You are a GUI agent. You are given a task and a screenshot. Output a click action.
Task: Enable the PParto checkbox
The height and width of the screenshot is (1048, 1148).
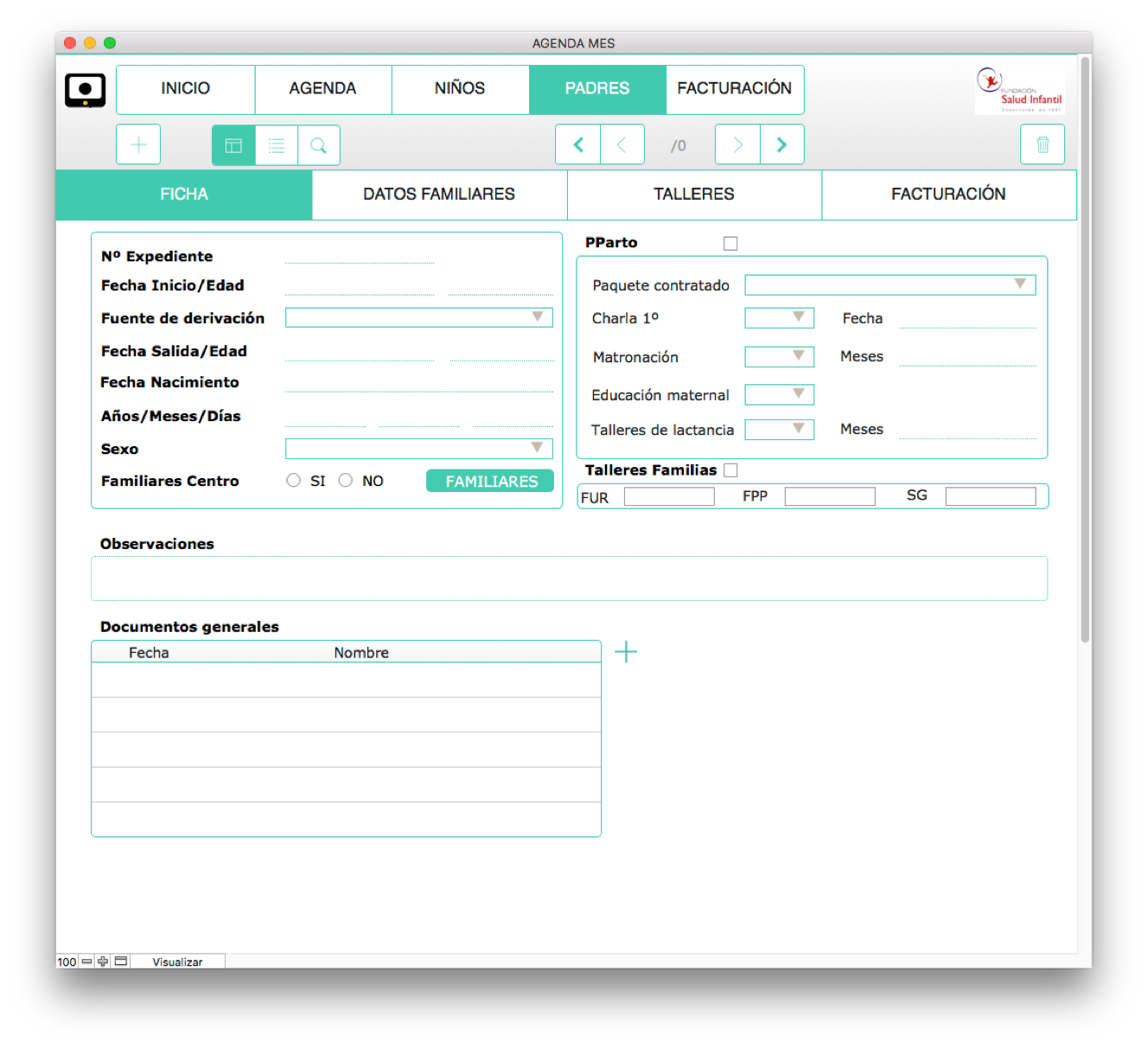pos(730,244)
